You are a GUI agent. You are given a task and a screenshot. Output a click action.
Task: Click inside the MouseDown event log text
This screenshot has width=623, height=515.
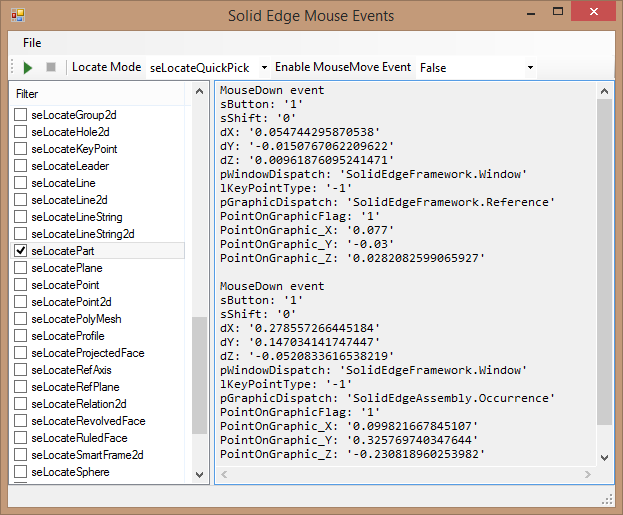point(405,273)
